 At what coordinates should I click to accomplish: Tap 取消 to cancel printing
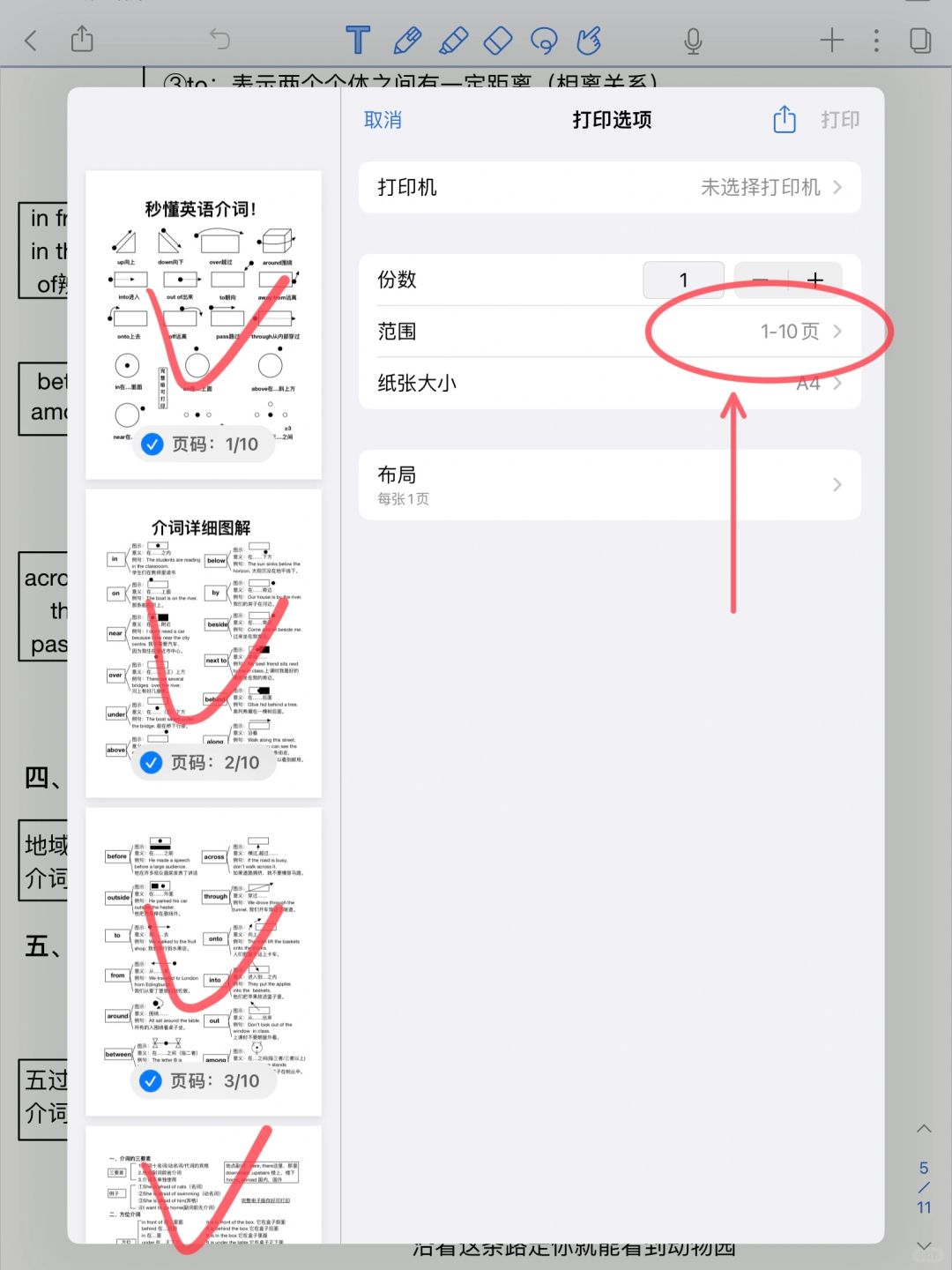(383, 120)
